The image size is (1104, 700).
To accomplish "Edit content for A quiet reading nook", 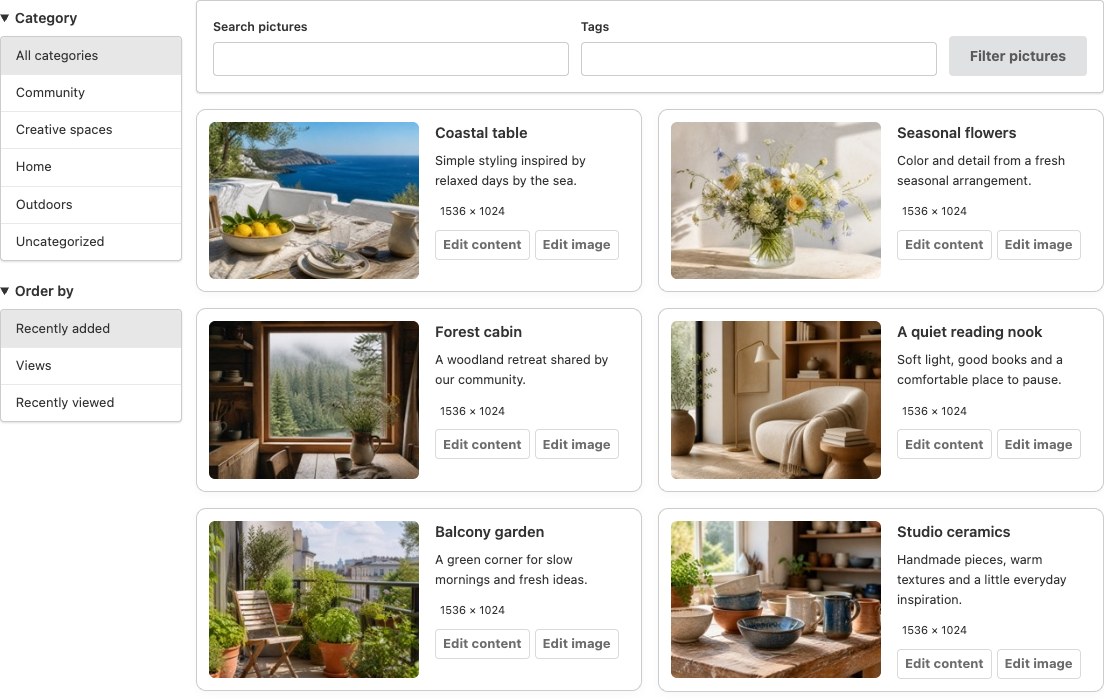I will [944, 444].
